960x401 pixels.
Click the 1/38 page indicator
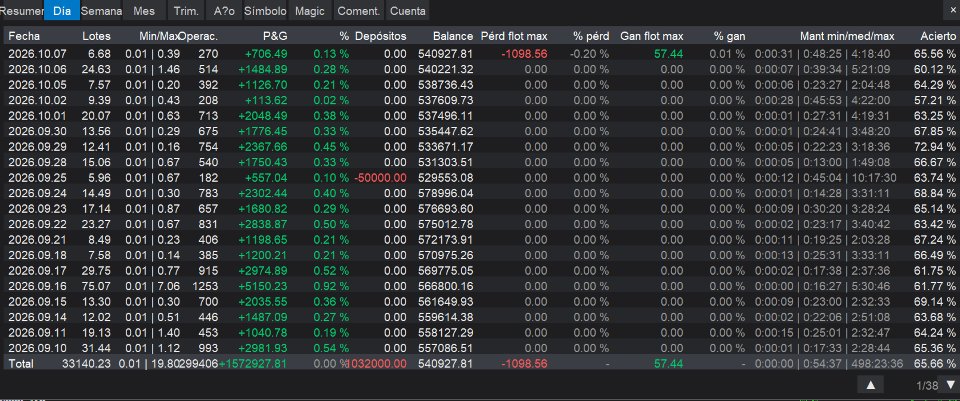coord(928,386)
